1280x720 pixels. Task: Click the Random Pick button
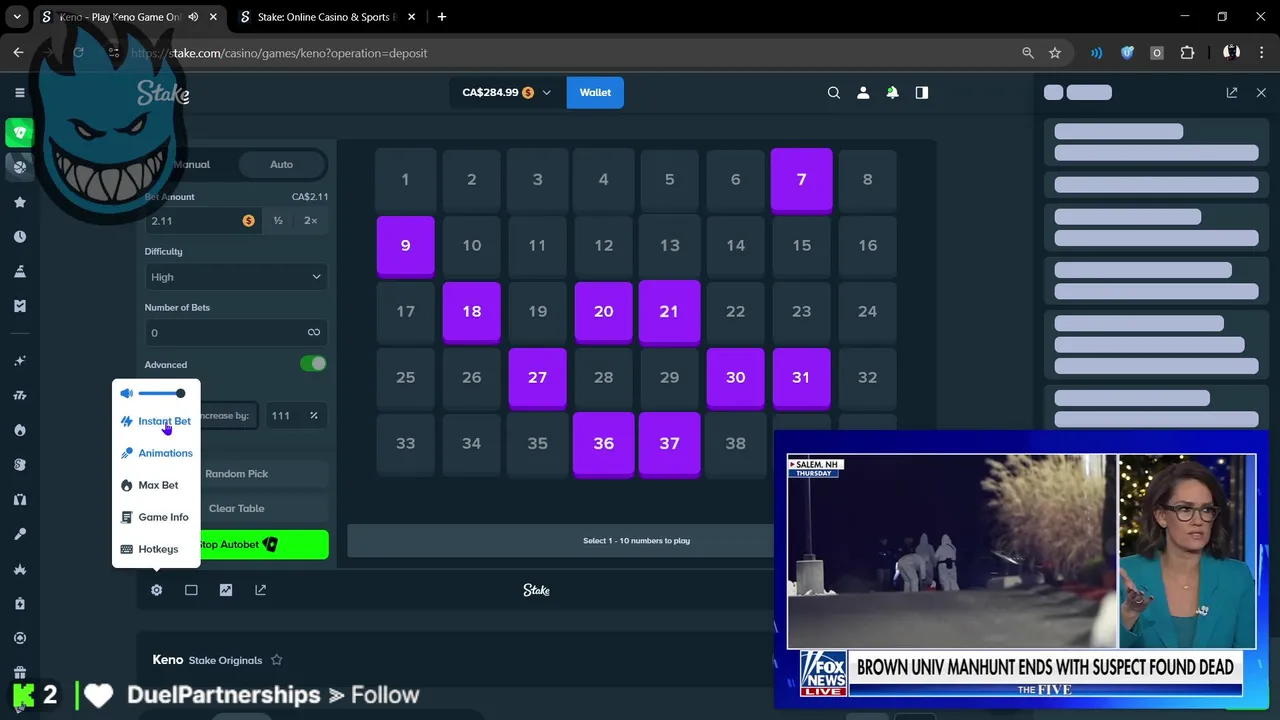click(x=236, y=474)
